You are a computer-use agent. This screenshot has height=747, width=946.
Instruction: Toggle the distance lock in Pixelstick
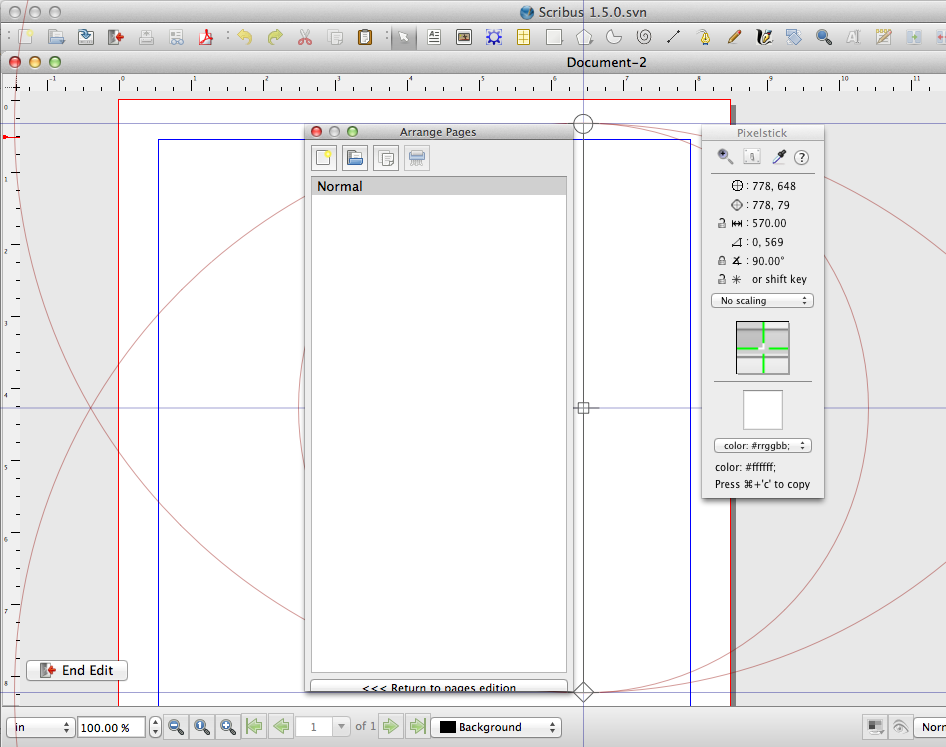tap(722, 224)
